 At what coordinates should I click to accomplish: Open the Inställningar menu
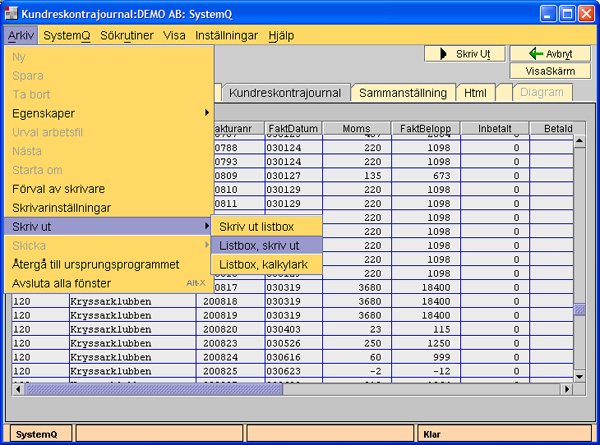[226, 35]
